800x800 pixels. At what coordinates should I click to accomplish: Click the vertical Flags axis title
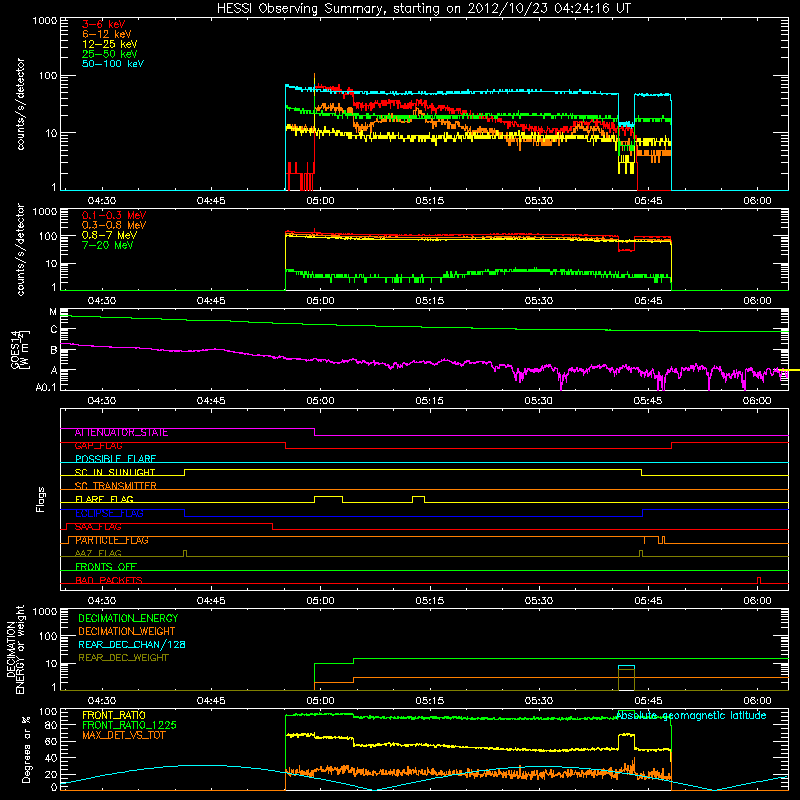point(41,499)
